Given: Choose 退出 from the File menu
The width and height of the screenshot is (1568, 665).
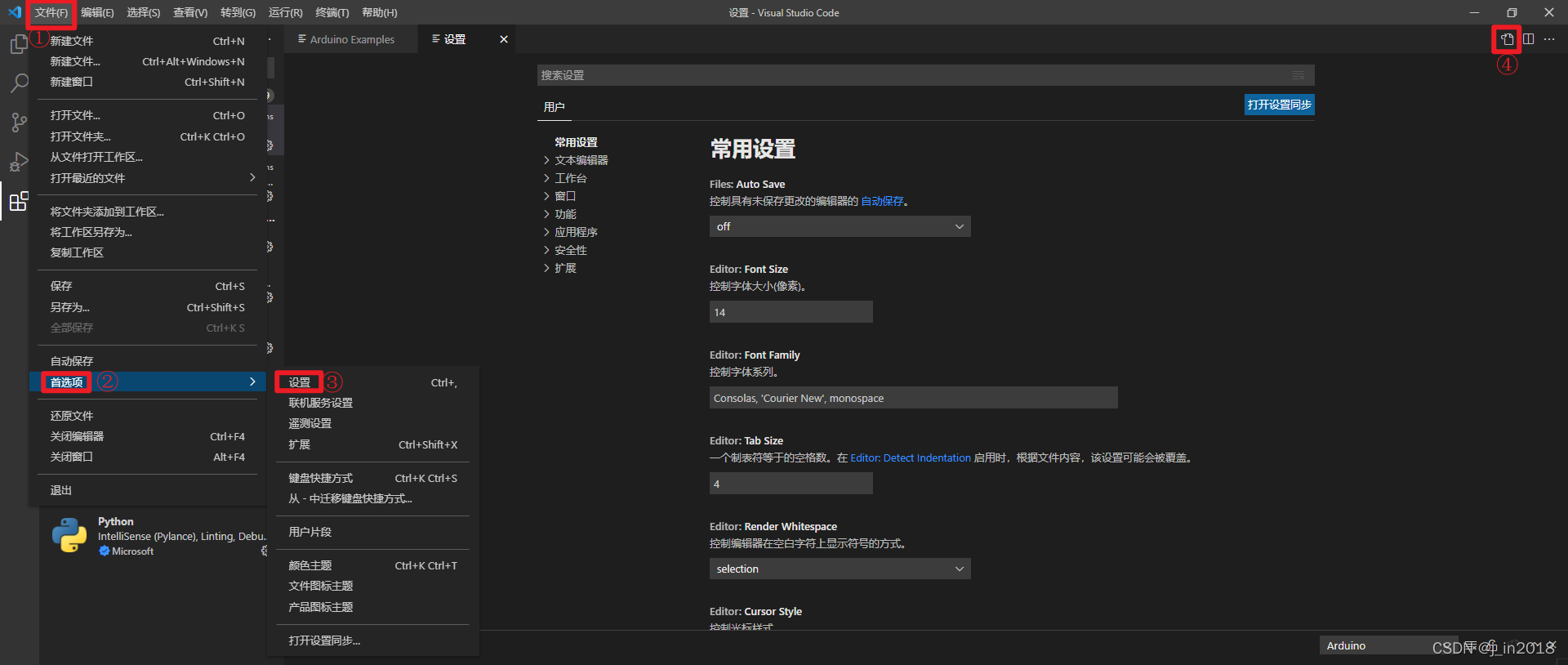Looking at the screenshot, I should (147, 490).
